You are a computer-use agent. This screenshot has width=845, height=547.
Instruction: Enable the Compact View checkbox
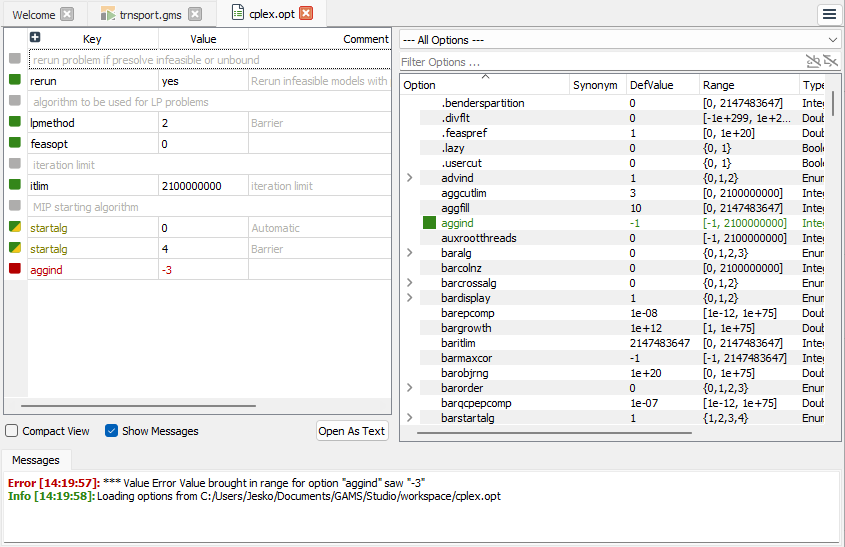12,431
